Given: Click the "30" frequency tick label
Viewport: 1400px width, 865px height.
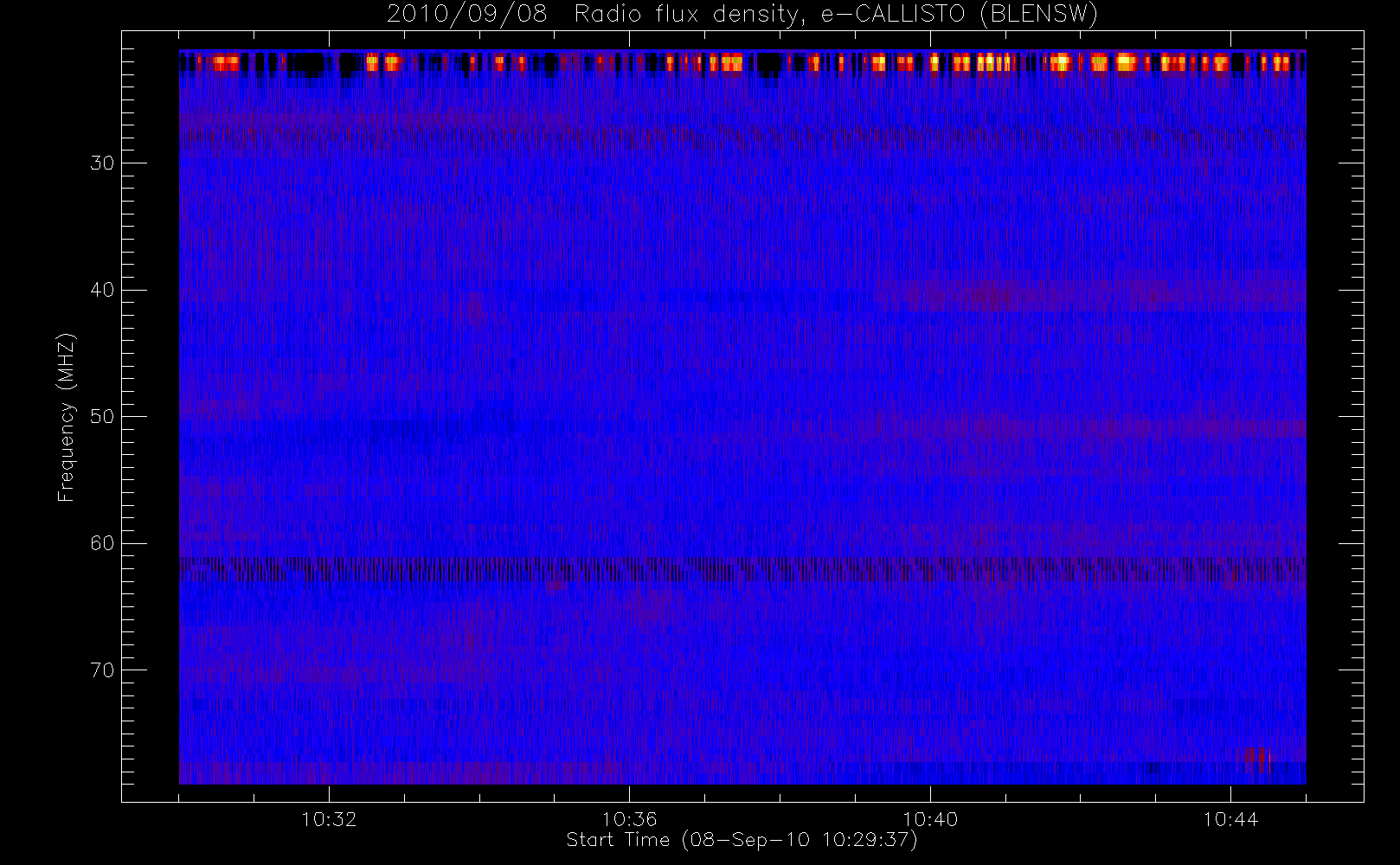Looking at the screenshot, I should pos(101,163).
